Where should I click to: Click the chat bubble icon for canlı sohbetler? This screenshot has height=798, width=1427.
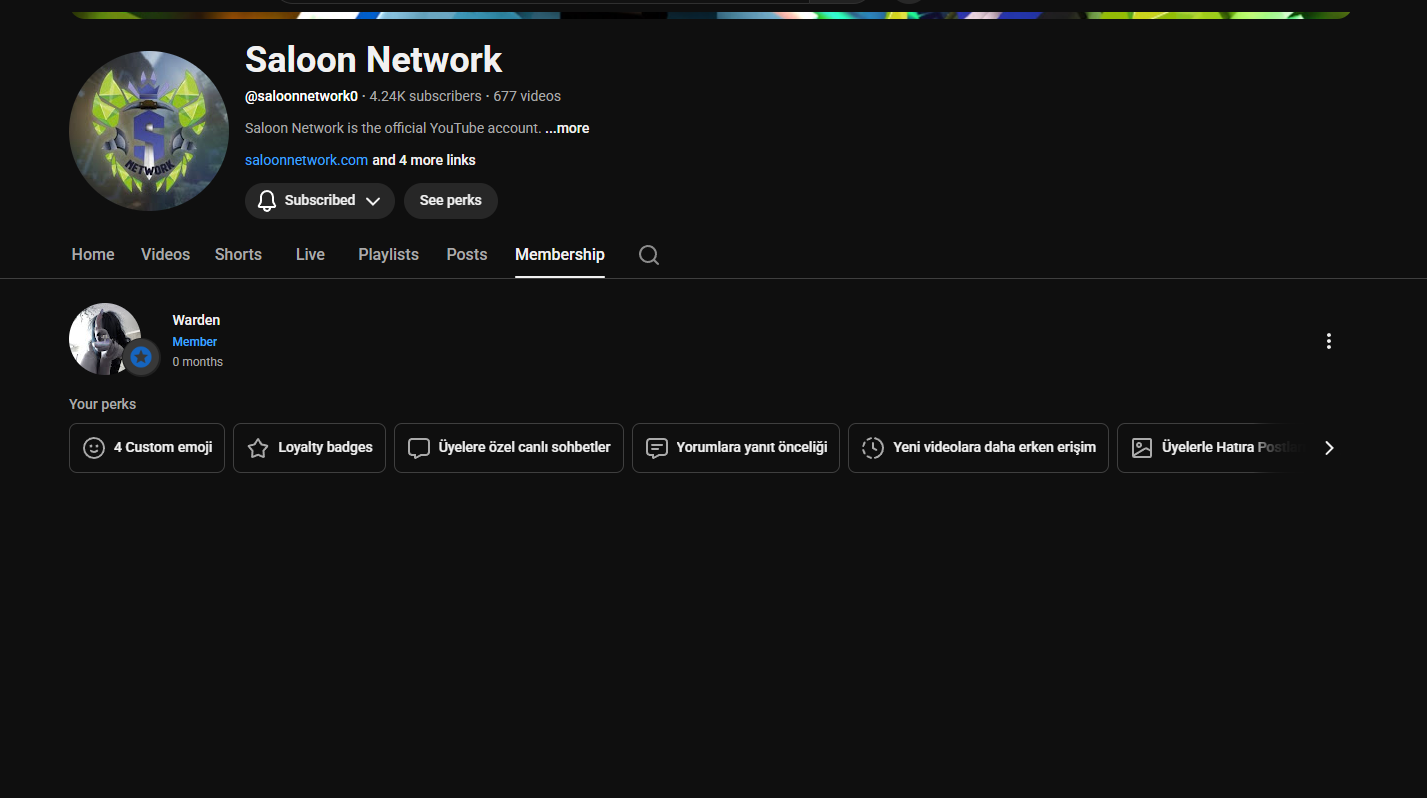[419, 448]
